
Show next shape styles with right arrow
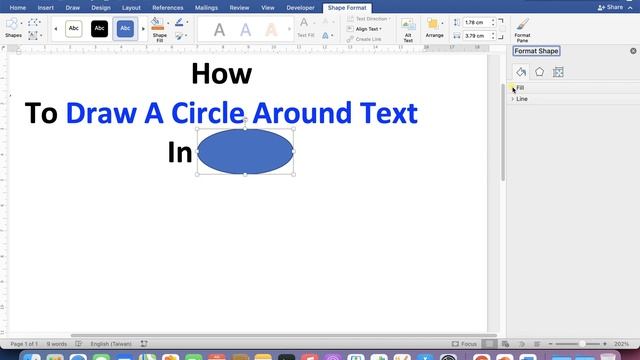(x=143, y=29)
